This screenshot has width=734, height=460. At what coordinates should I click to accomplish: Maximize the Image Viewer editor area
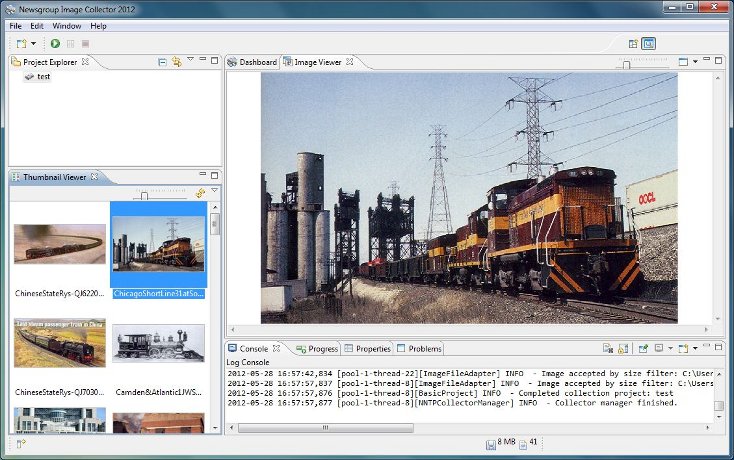coord(719,60)
